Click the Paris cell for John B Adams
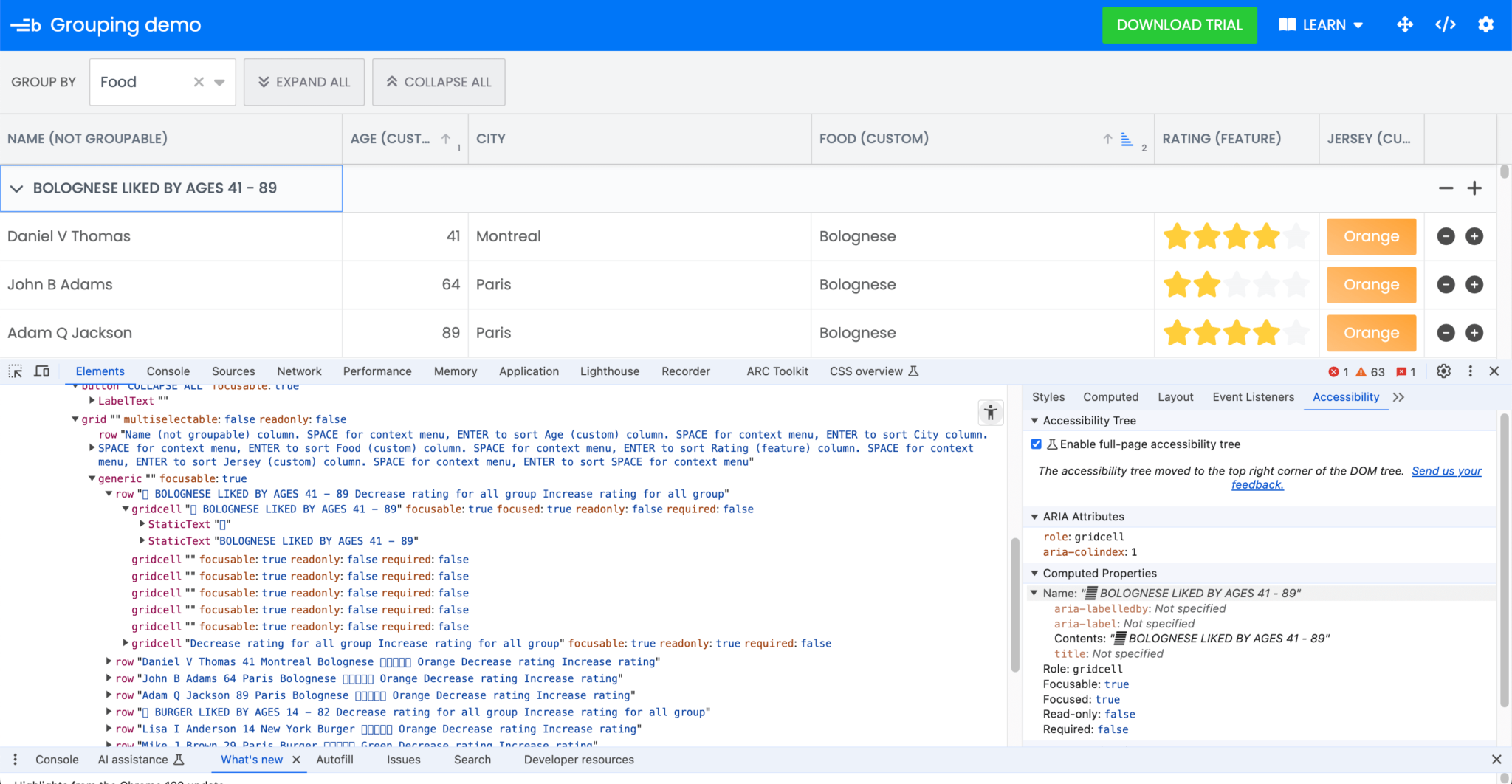This screenshot has width=1512, height=784. click(x=639, y=284)
